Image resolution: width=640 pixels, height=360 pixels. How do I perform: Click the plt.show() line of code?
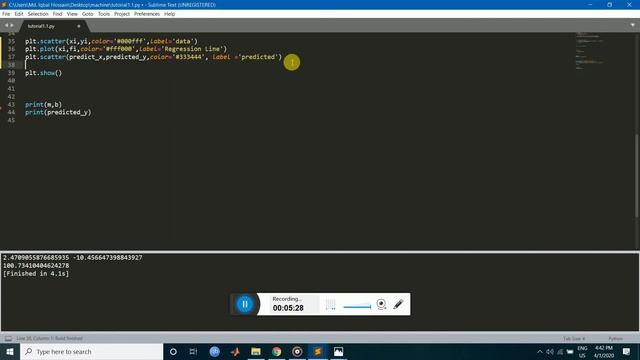(43, 73)
